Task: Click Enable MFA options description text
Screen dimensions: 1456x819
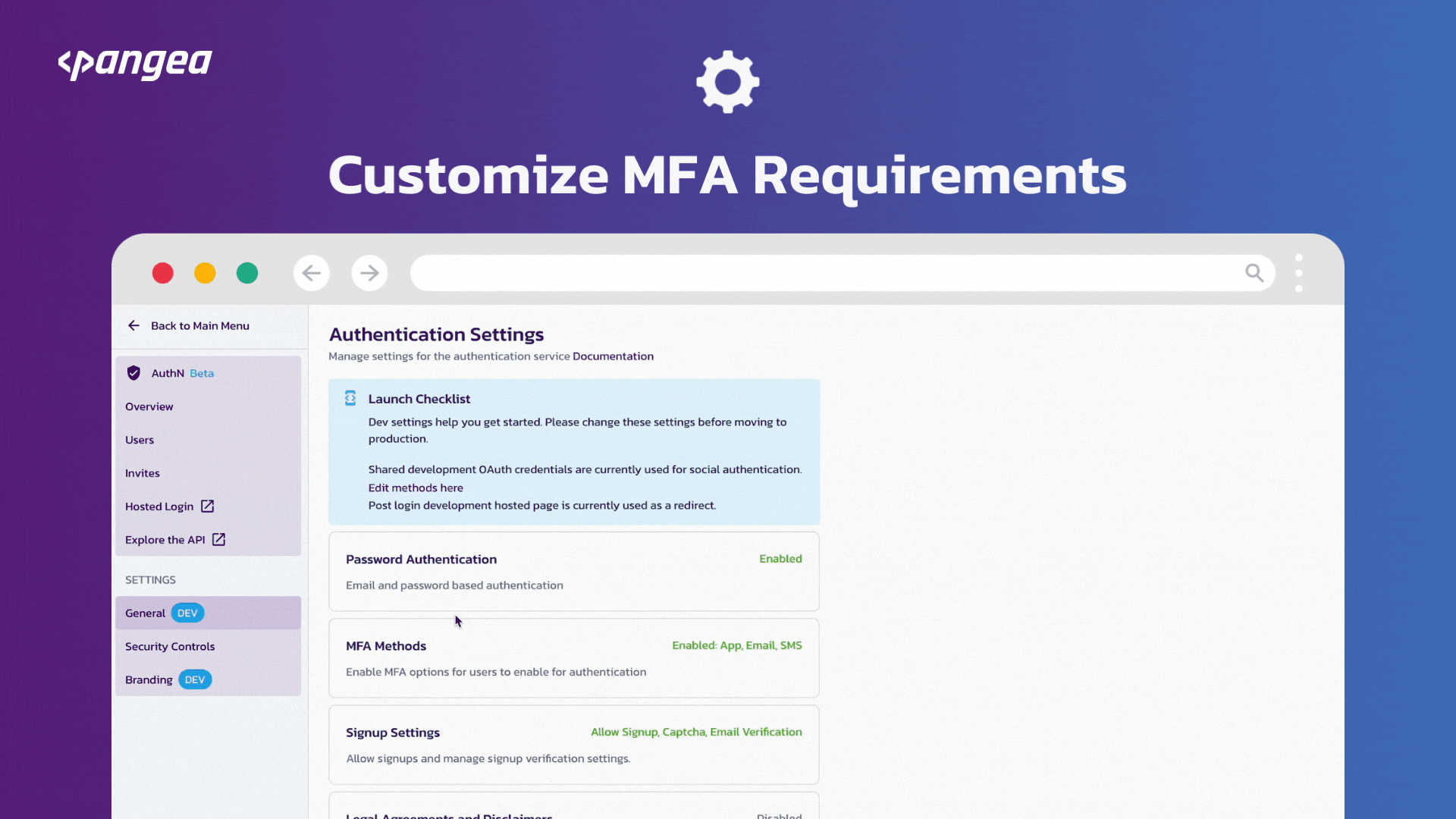Action: coord(496,672)
